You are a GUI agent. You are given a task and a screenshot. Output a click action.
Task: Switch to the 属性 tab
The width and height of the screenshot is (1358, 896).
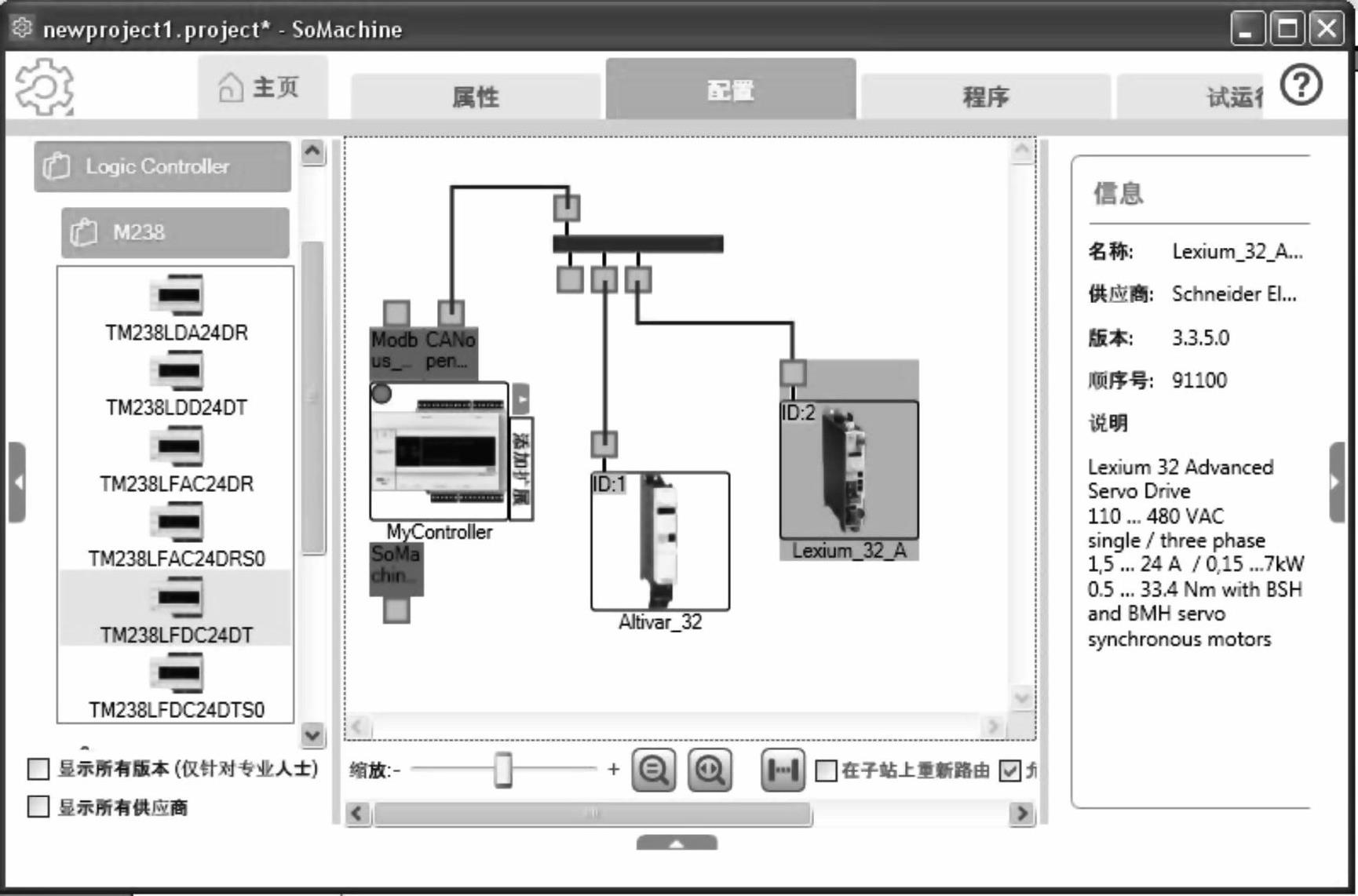(x=476, y=97)
